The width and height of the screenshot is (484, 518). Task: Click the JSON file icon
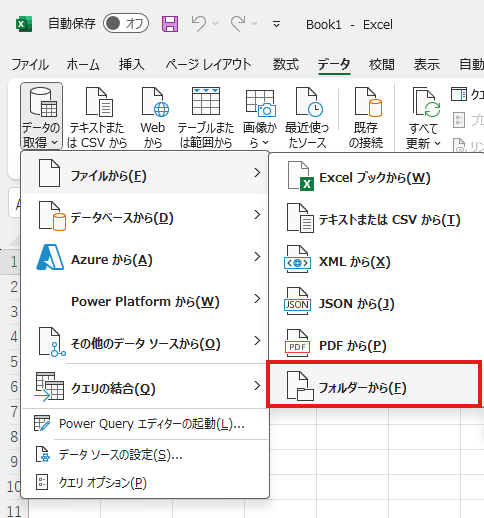click(297, 302)
